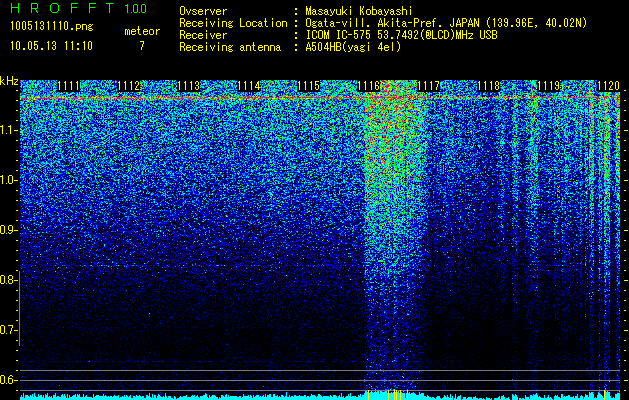Click the 1119 time marker
The width and height of the screenshot is (629, 400).
548,86
